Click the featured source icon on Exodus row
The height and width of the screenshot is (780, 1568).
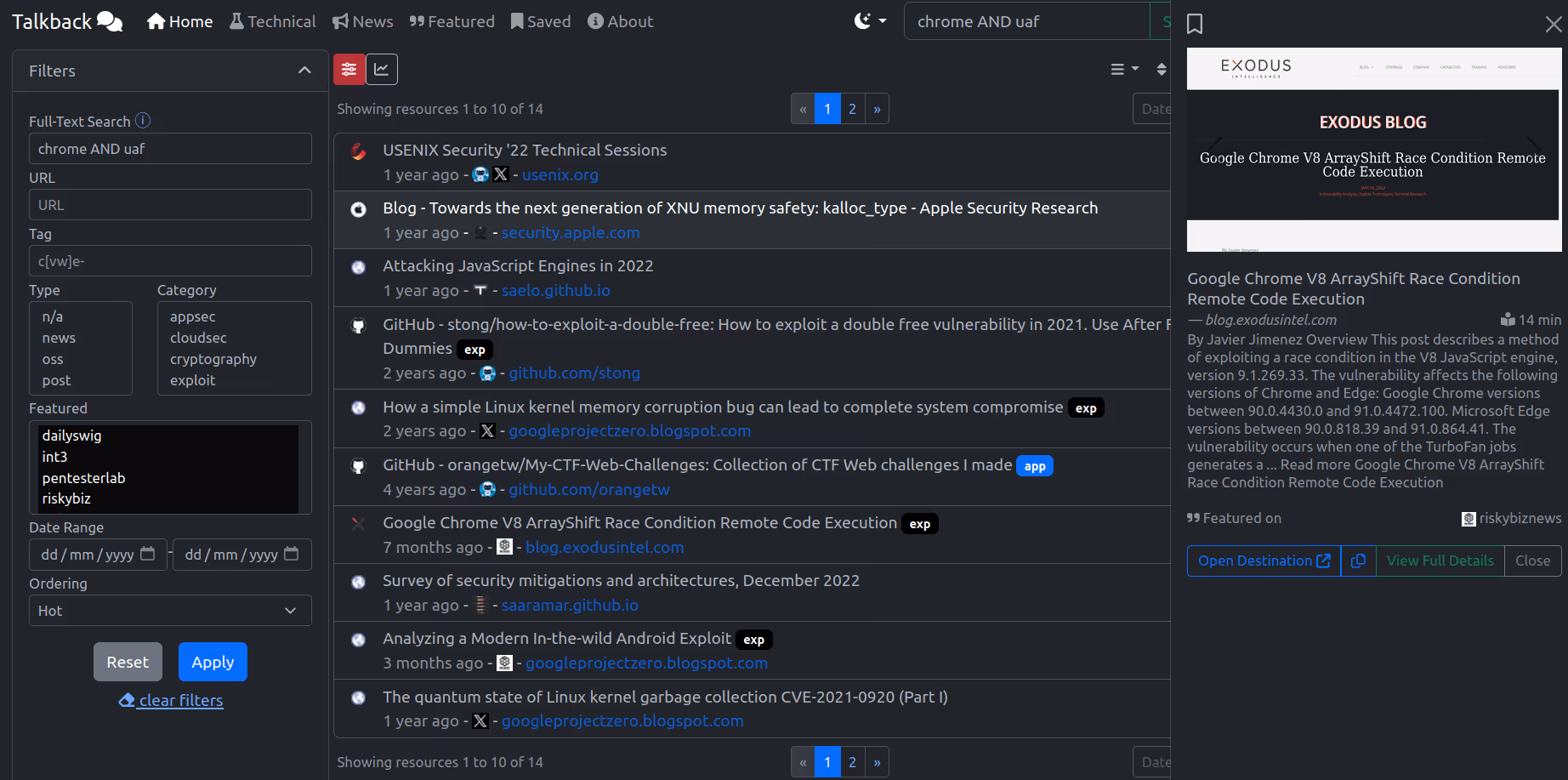504,547
